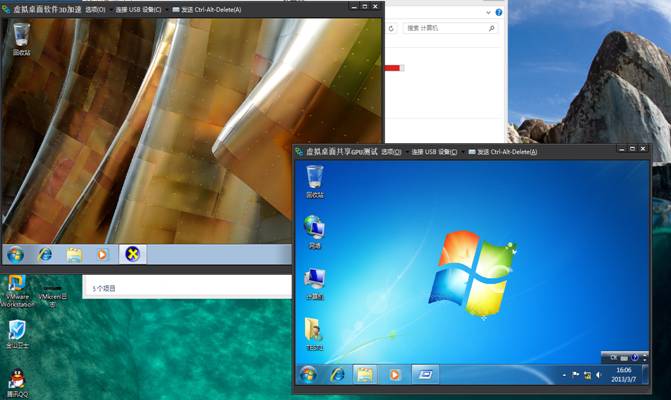Launch Internet Explorer in the 3D acceleration window taskbar
The width and height of the screenshot is (671, 400).
pos(45,254)
